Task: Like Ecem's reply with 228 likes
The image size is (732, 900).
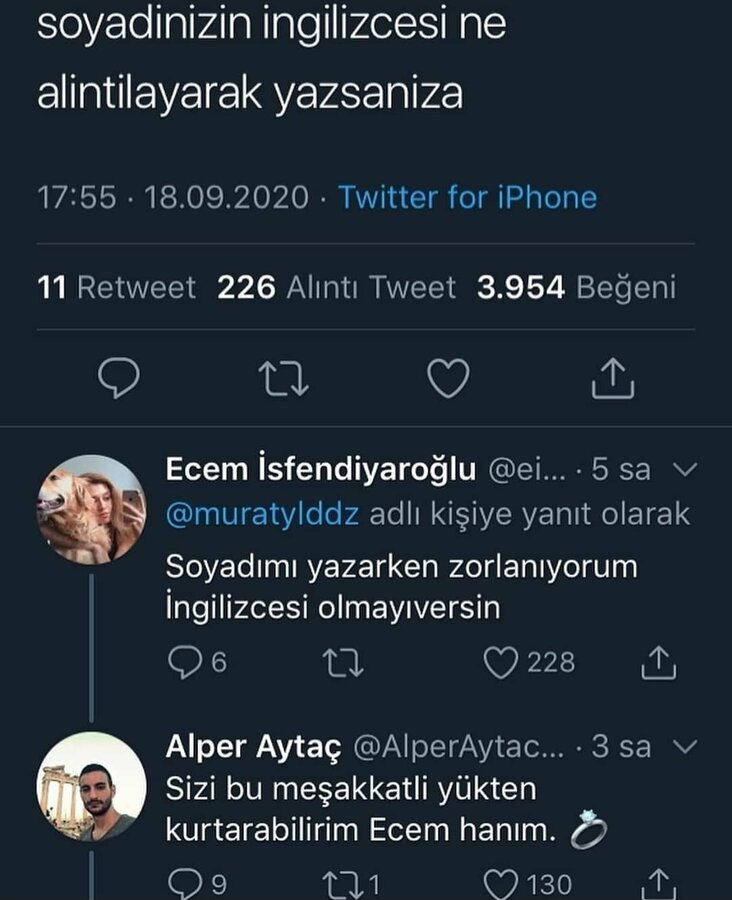Action: [x=500, y=662]
